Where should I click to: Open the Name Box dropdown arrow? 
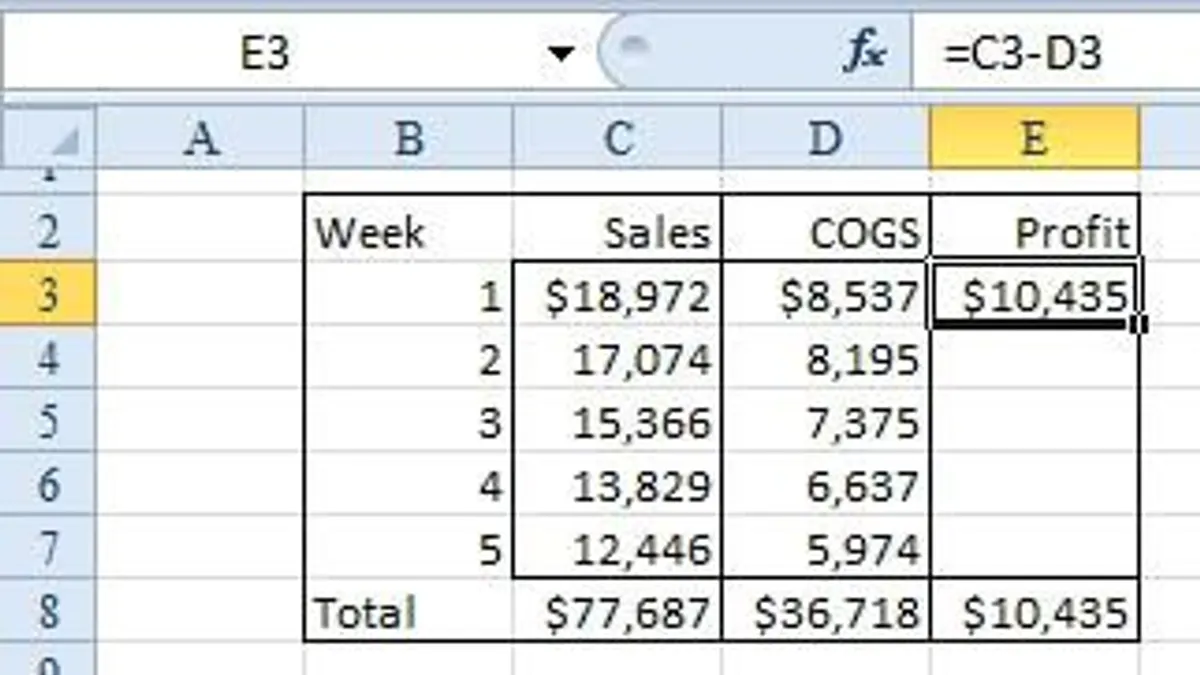pos(563,53)
